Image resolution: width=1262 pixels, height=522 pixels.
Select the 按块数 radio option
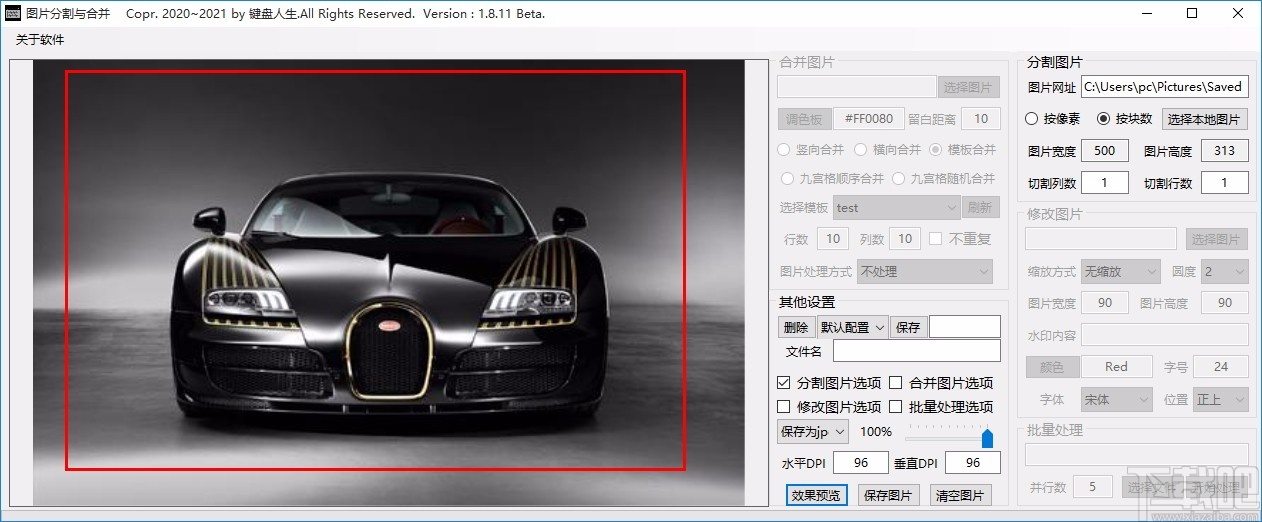click(x=1104, y=119)
